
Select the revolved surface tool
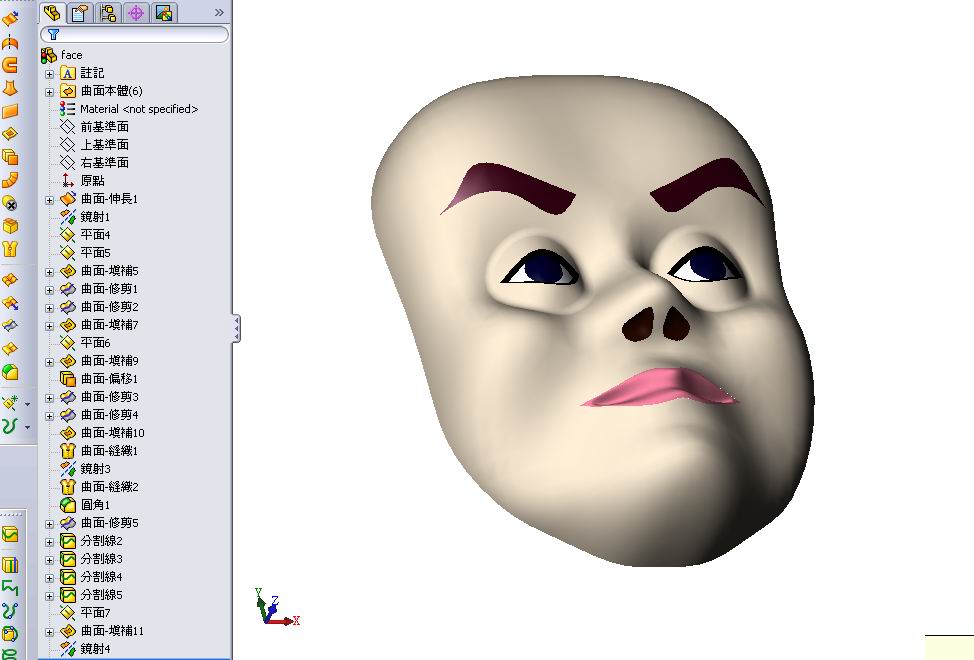[x=10, y=40]
